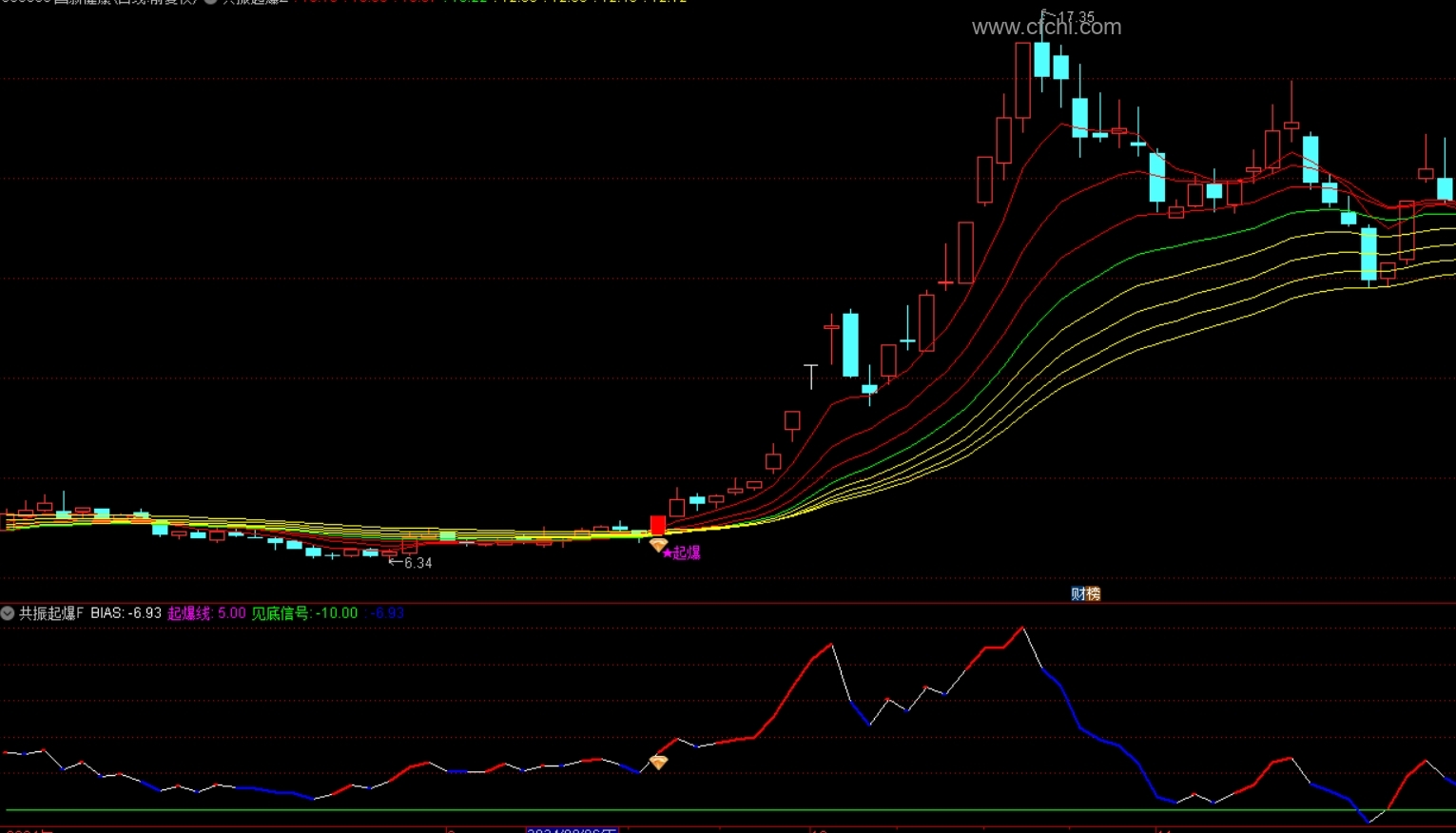The width and height of the screenshot is (1456, 833).
Task: Select the solid red breakout candle
Action: tap(657, 526)
